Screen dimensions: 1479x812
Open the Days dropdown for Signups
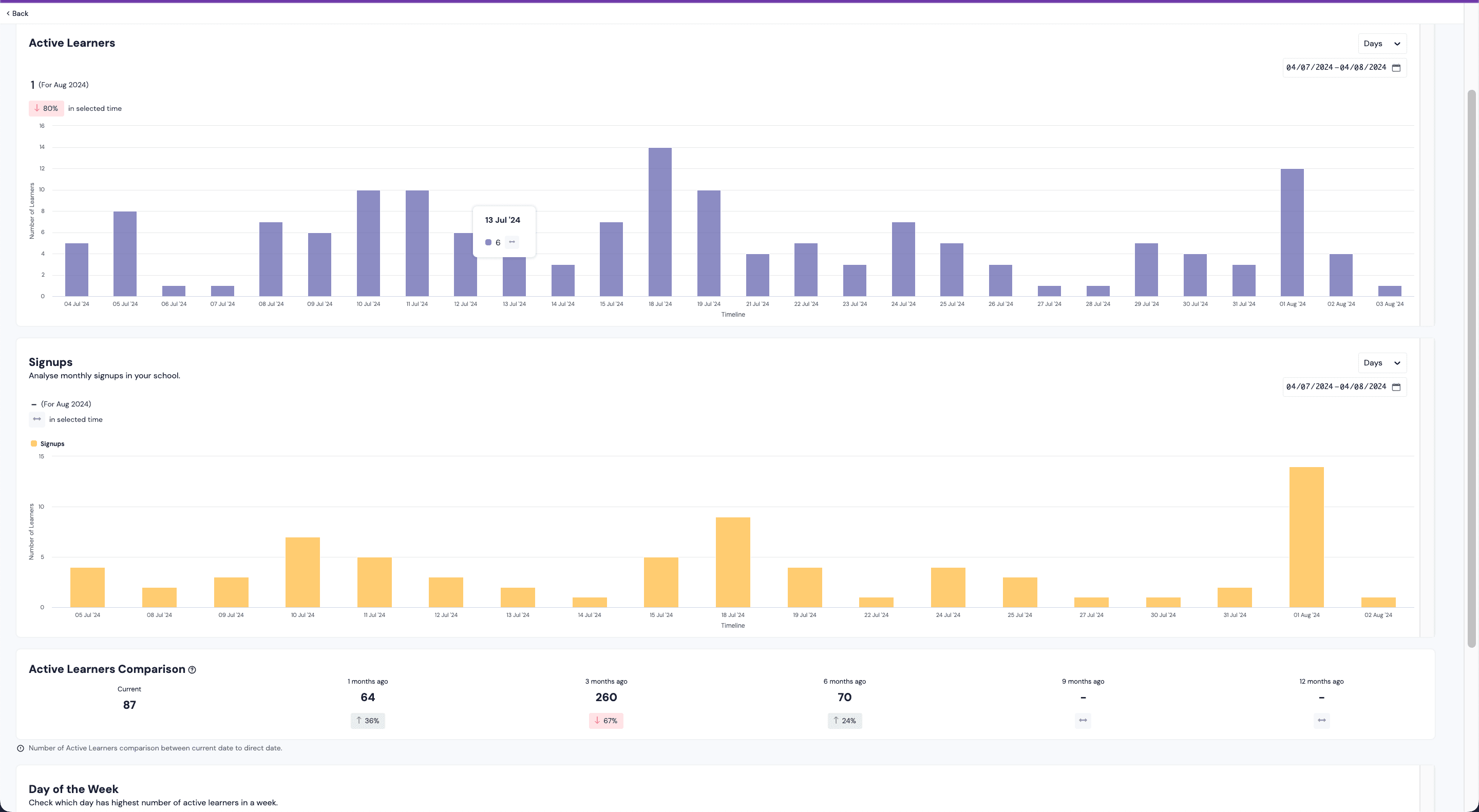1382,363
